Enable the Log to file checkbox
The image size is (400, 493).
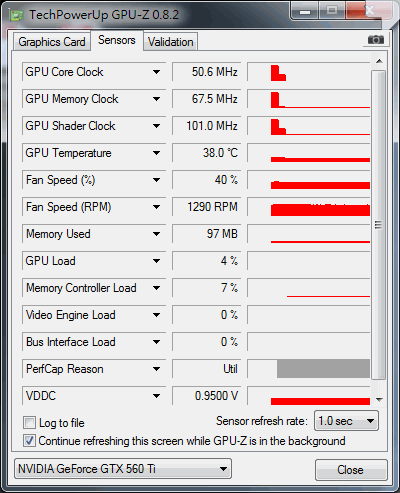coord(29,423)
